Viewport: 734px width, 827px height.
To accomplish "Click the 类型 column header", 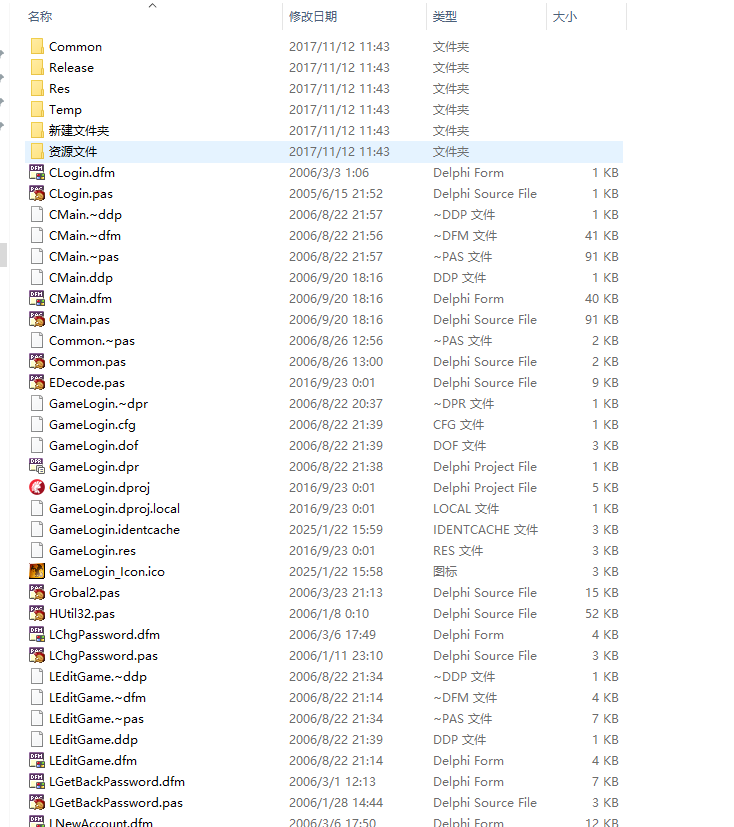I will pos(445,17).
